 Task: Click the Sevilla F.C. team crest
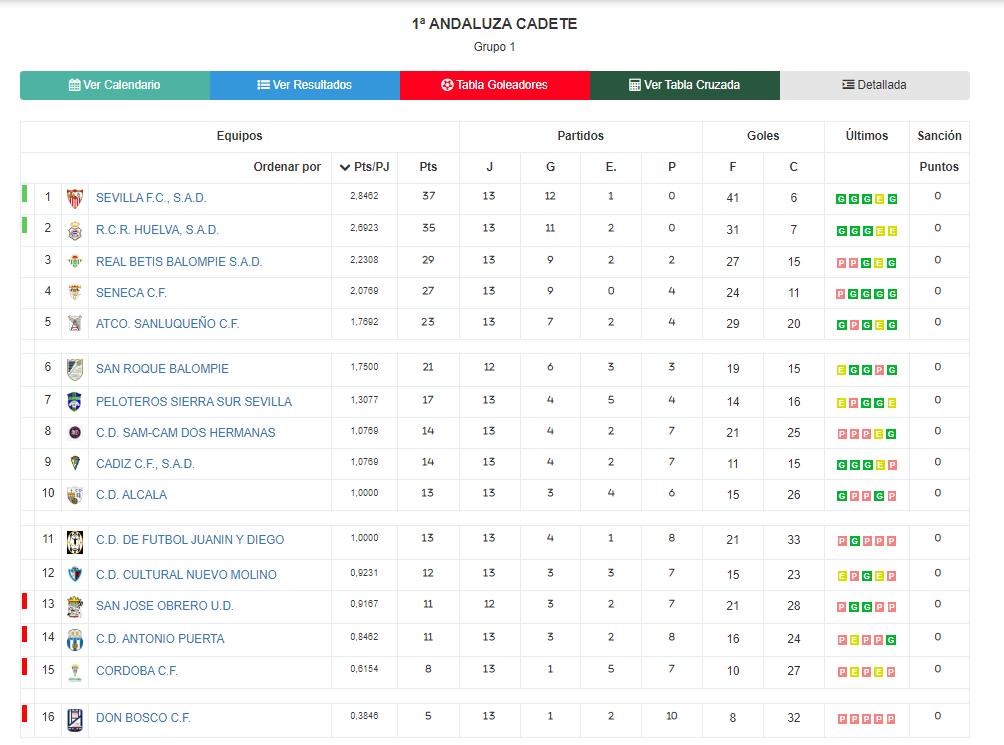coord(75,198)
